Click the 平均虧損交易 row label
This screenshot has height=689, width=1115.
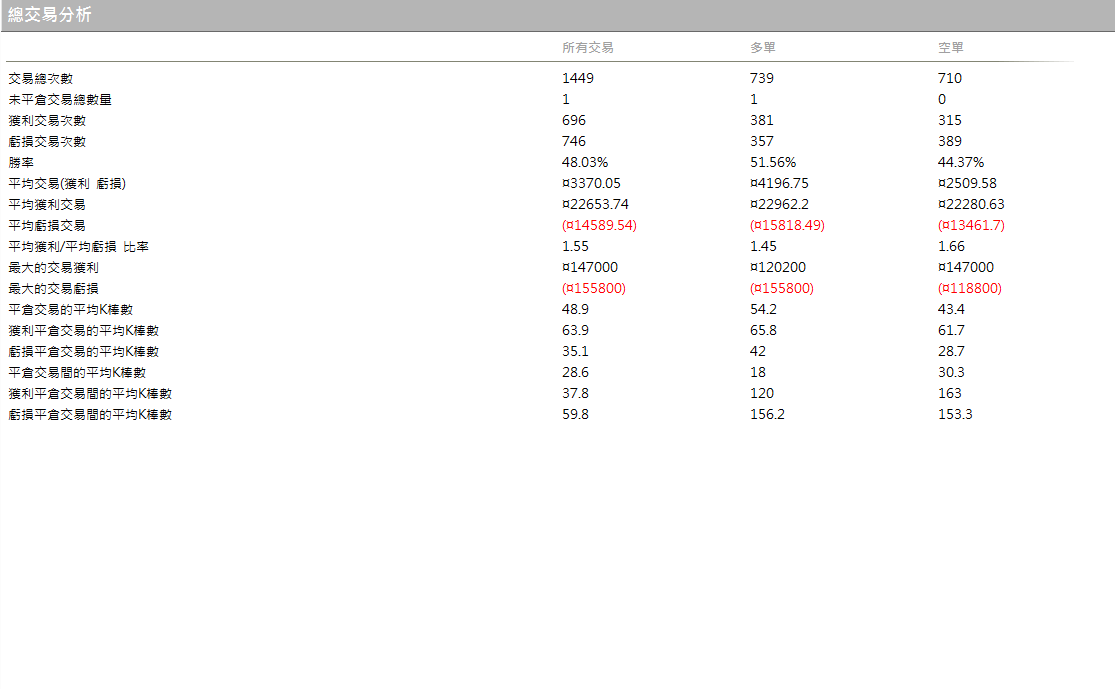(47, 225)
